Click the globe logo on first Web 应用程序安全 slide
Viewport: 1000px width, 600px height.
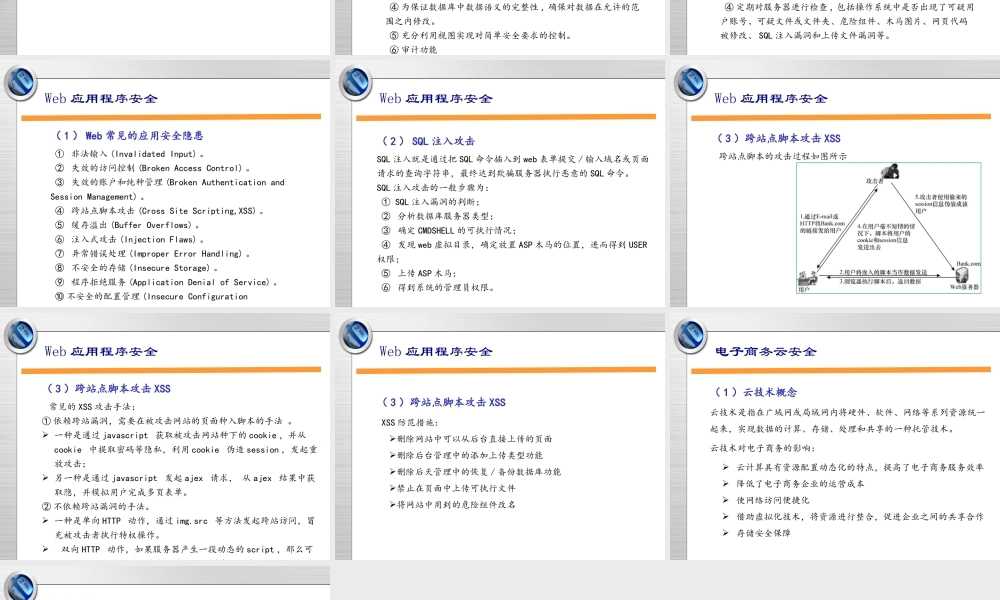click(20, 83)
